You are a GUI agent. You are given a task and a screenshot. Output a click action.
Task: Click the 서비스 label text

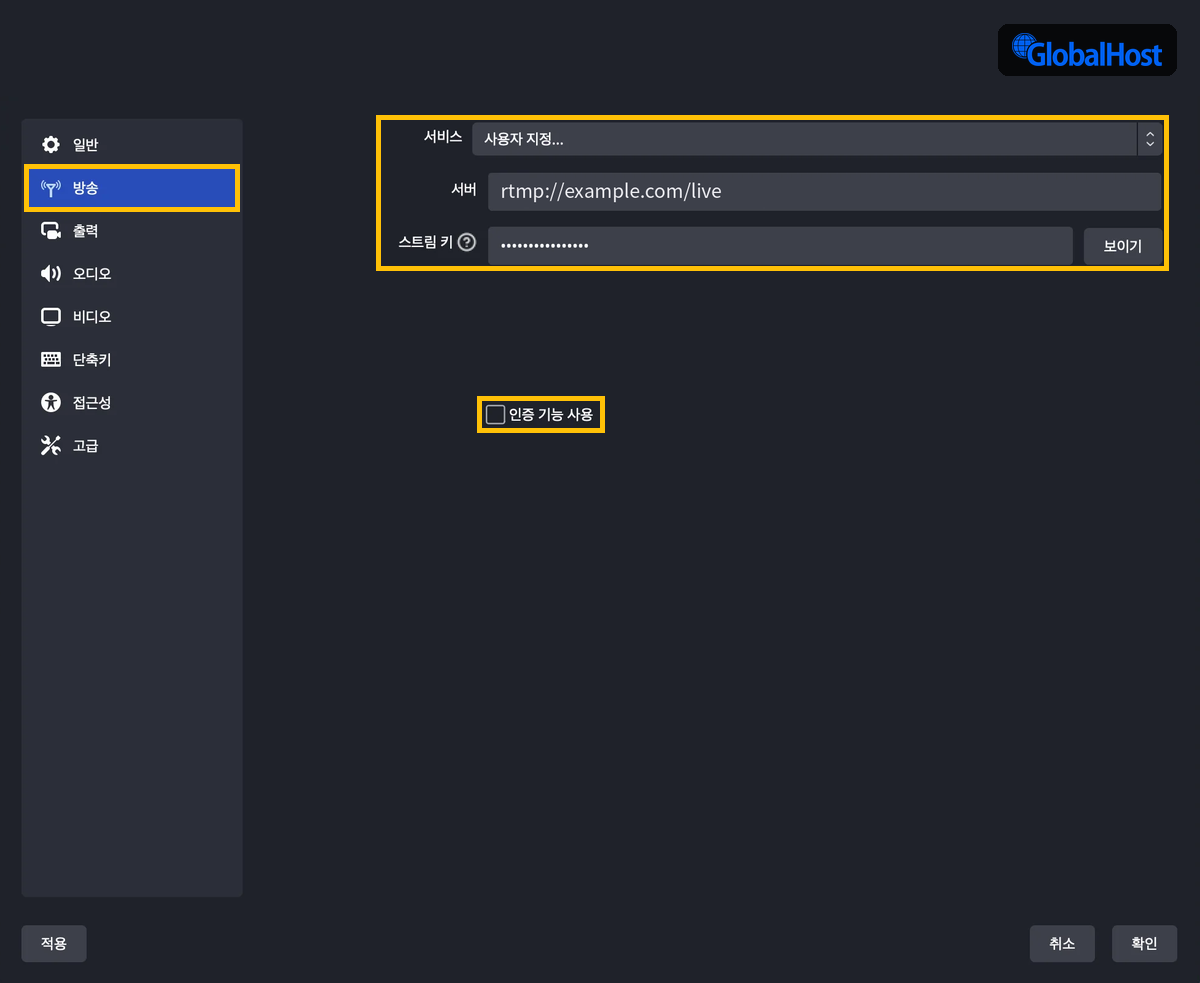coord(443,137)
